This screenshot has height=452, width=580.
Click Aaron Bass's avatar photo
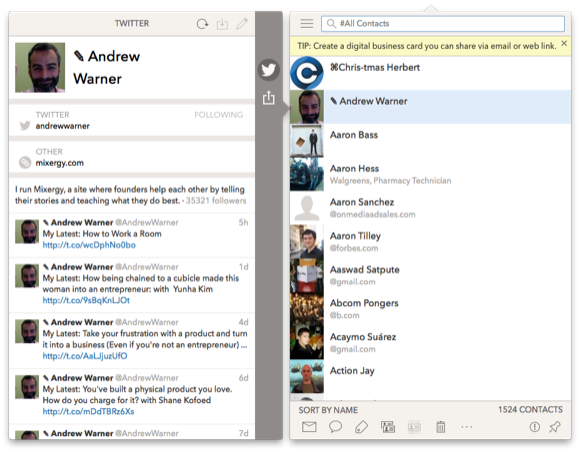coord(307,140)
